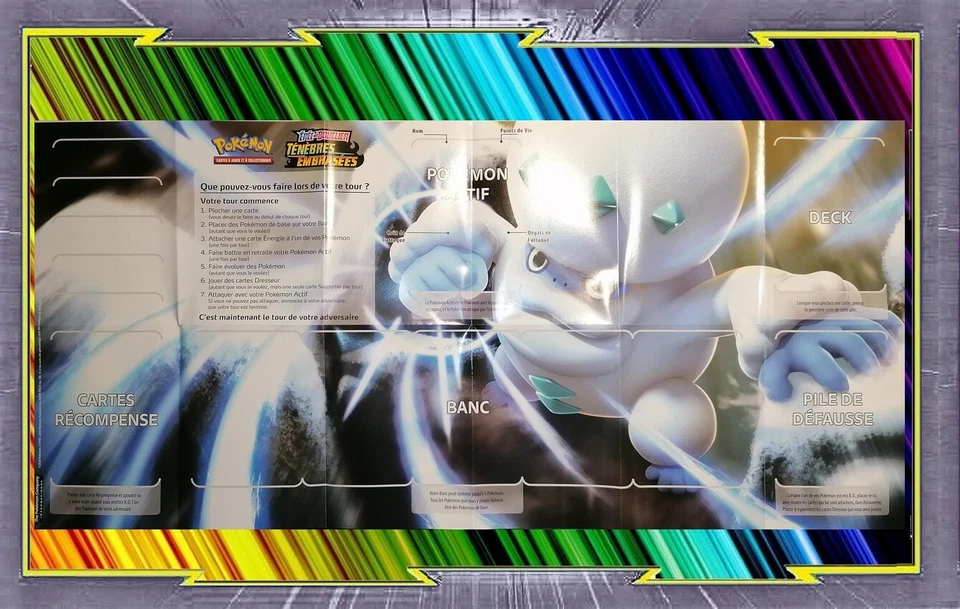The width and height of the screenshot is (960, 609).
Task: Click the Pokémon logo on the playmat
Action: 243,150
